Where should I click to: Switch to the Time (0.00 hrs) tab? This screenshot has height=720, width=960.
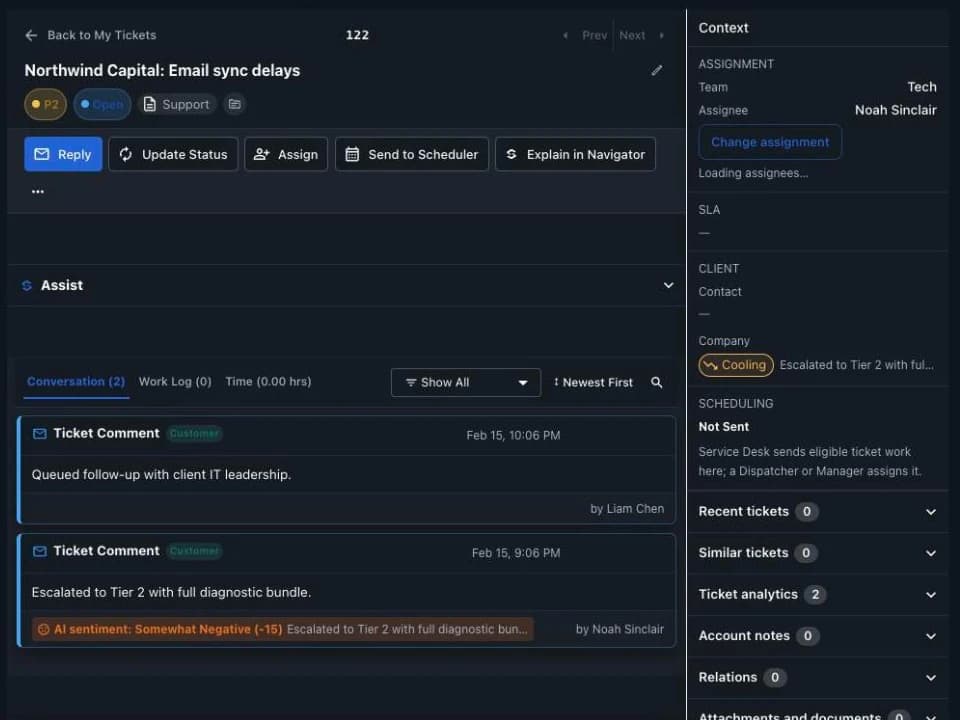(268, 381)
